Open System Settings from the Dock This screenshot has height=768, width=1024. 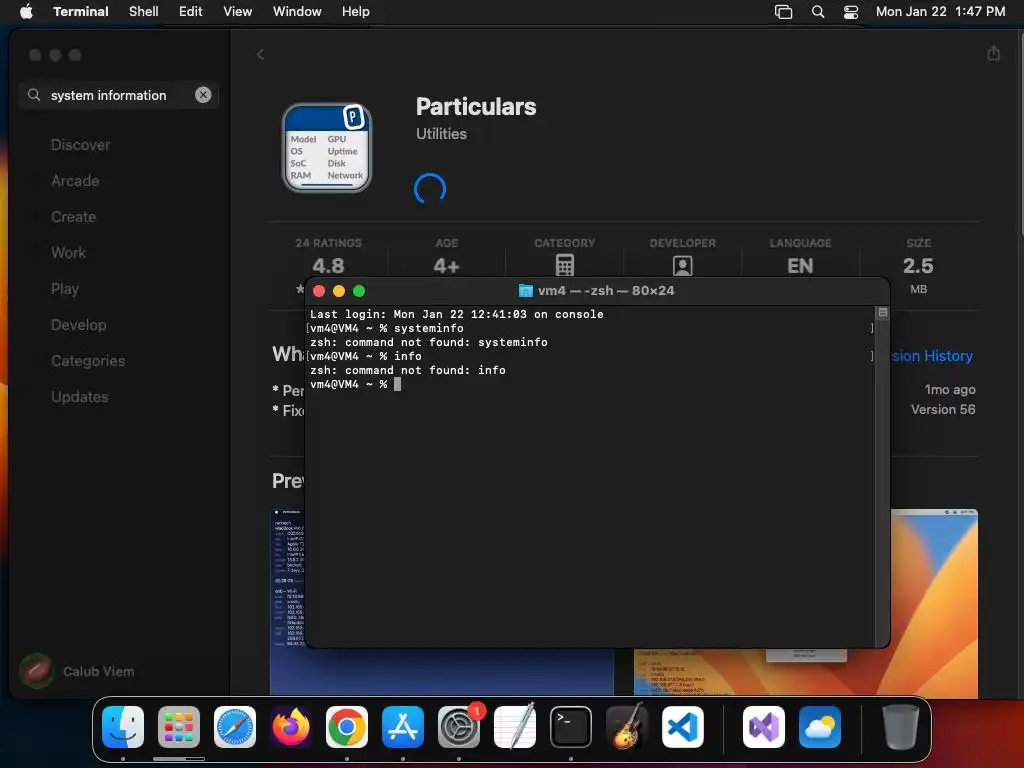459,726
